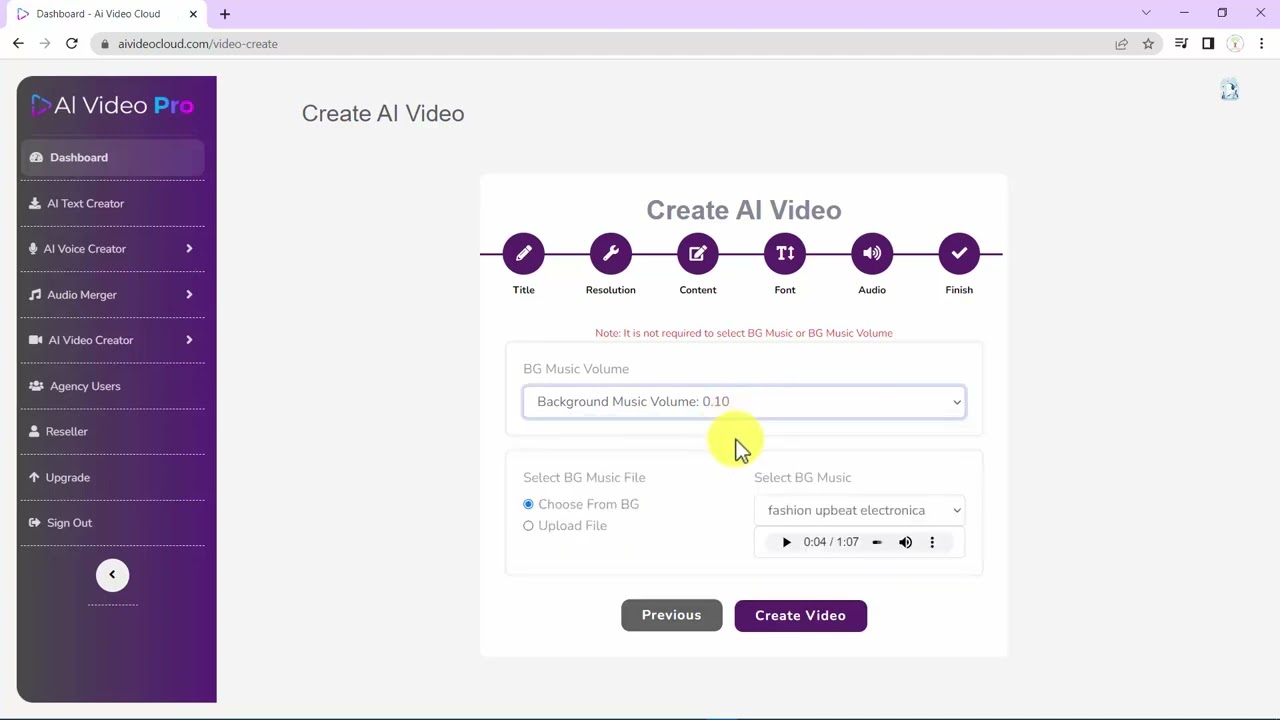
Task: Click the Audio step speaker icon
Action: tap(872, 254)
